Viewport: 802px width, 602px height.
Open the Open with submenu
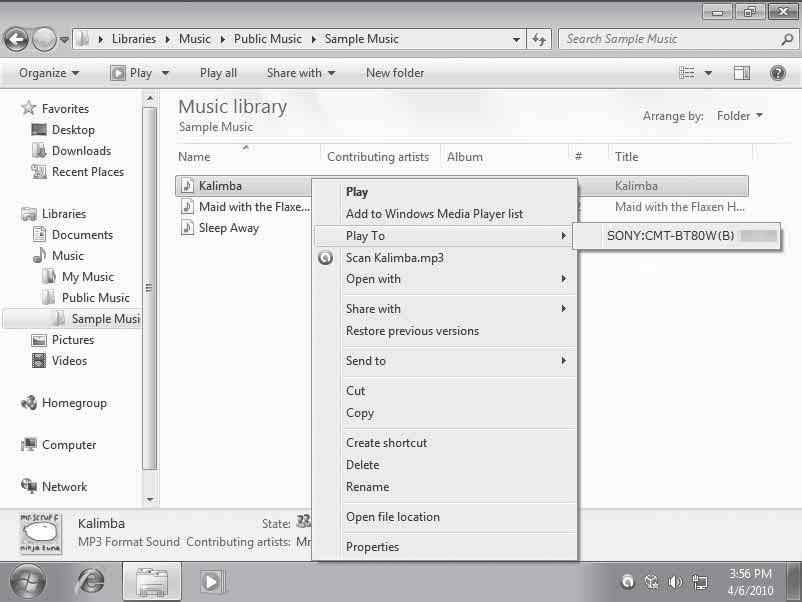click(445, 279)
